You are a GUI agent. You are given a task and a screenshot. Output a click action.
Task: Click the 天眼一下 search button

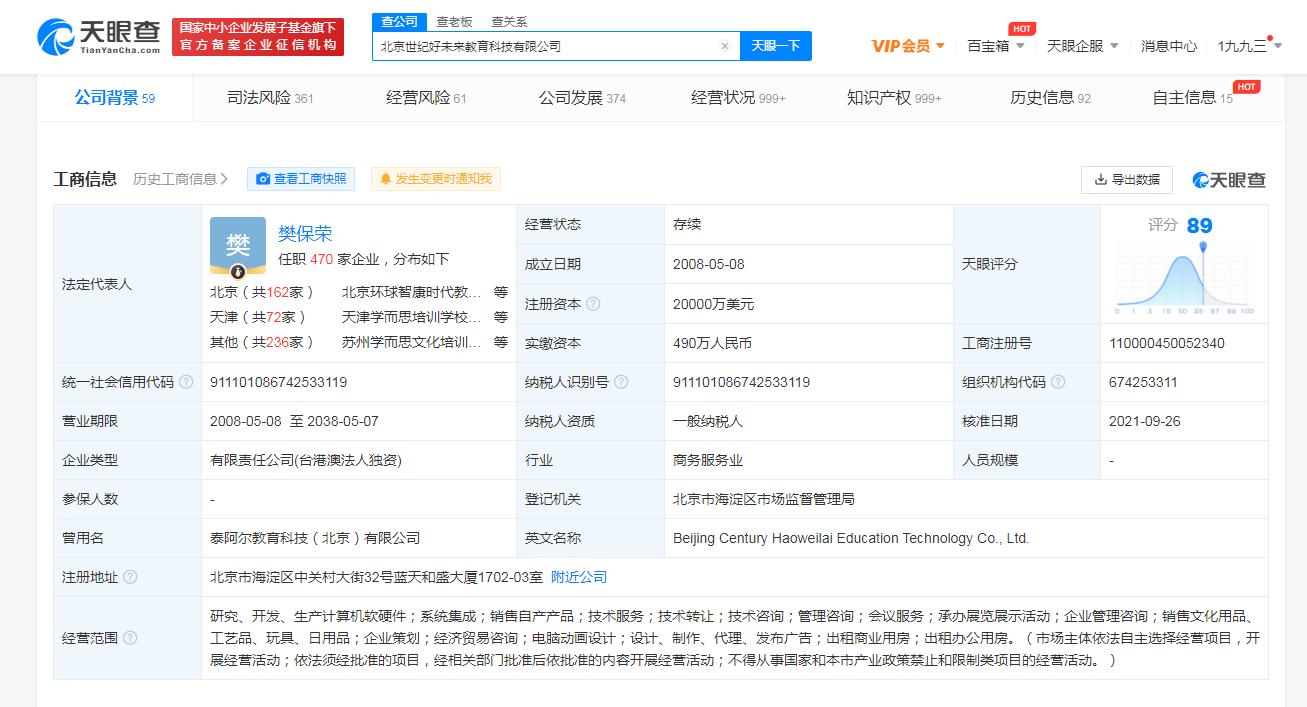[x=775, y=46]
